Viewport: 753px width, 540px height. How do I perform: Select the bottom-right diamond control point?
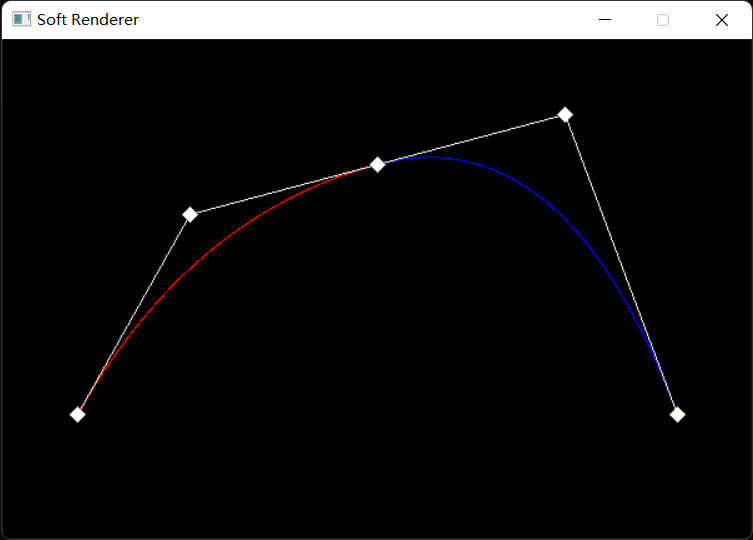click(x=677, y=414)
